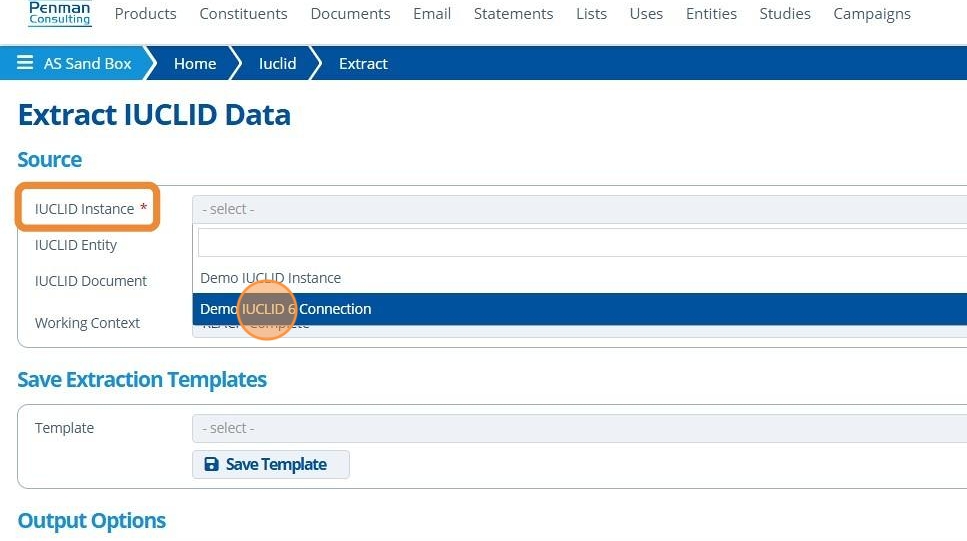Navigate to Iuclid breadcrumb
Viewport: 967px width, 541px height.
pos(278,64)
